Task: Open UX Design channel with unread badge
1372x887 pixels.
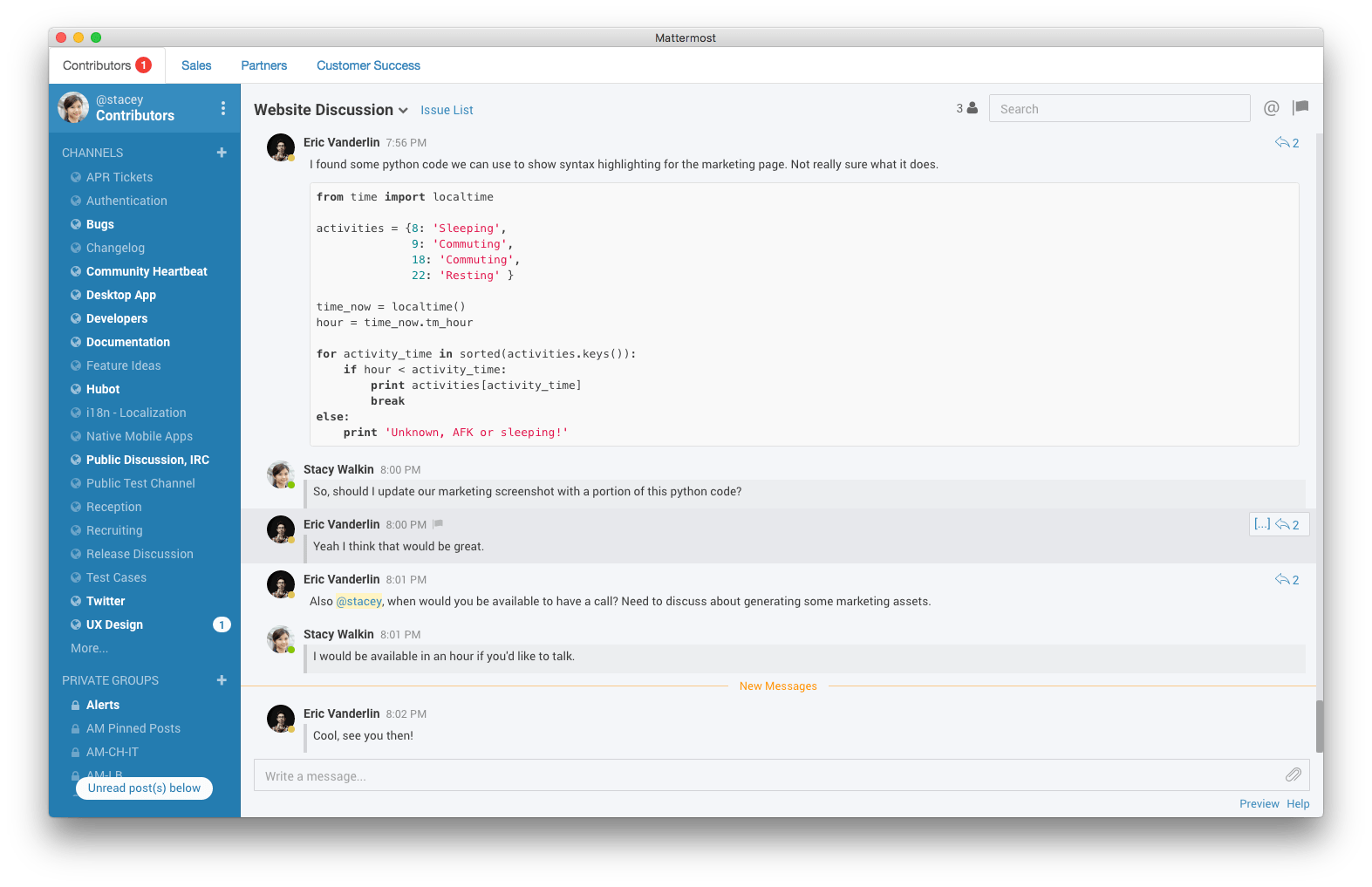Action: 145,624
